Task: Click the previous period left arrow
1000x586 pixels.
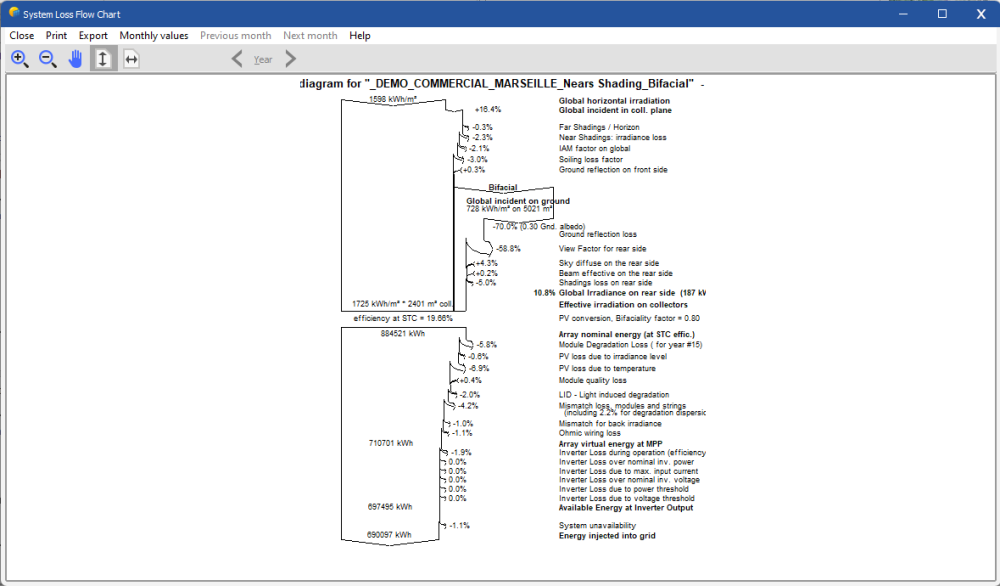Action: (x=237, y=59)
